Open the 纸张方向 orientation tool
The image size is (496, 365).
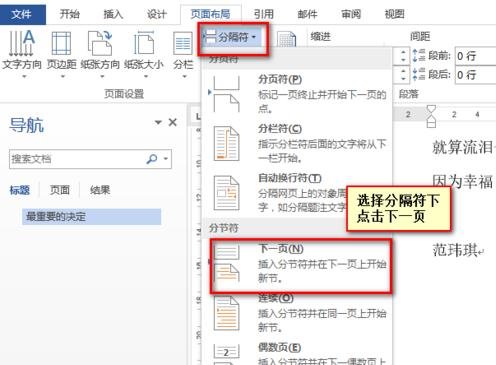click(100, 53)
